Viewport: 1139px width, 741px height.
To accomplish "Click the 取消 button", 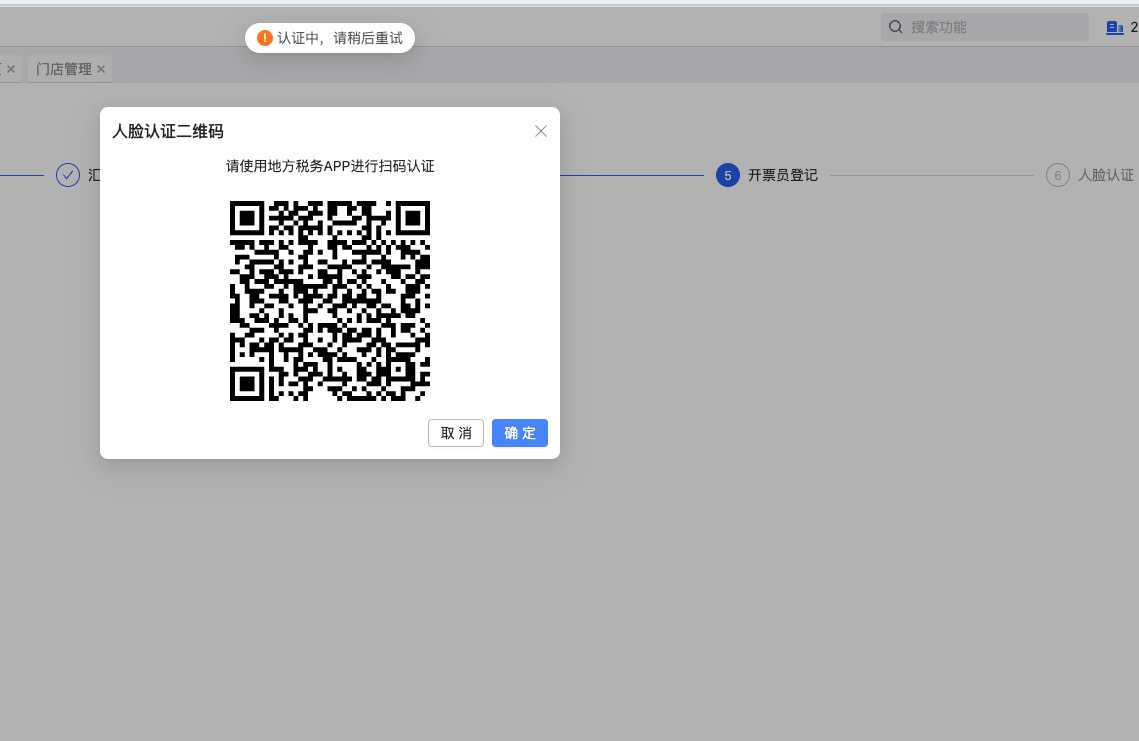I will [455, 433].
